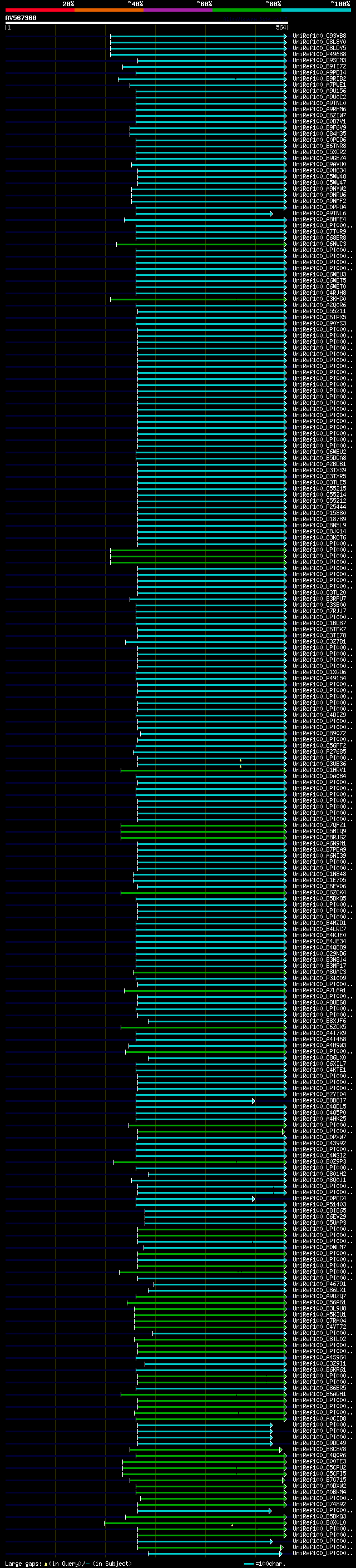This screenshot has height=1568, width=356.
Task: Select hit label UniRef100_Q3TL20
Action: coord(319,592)
